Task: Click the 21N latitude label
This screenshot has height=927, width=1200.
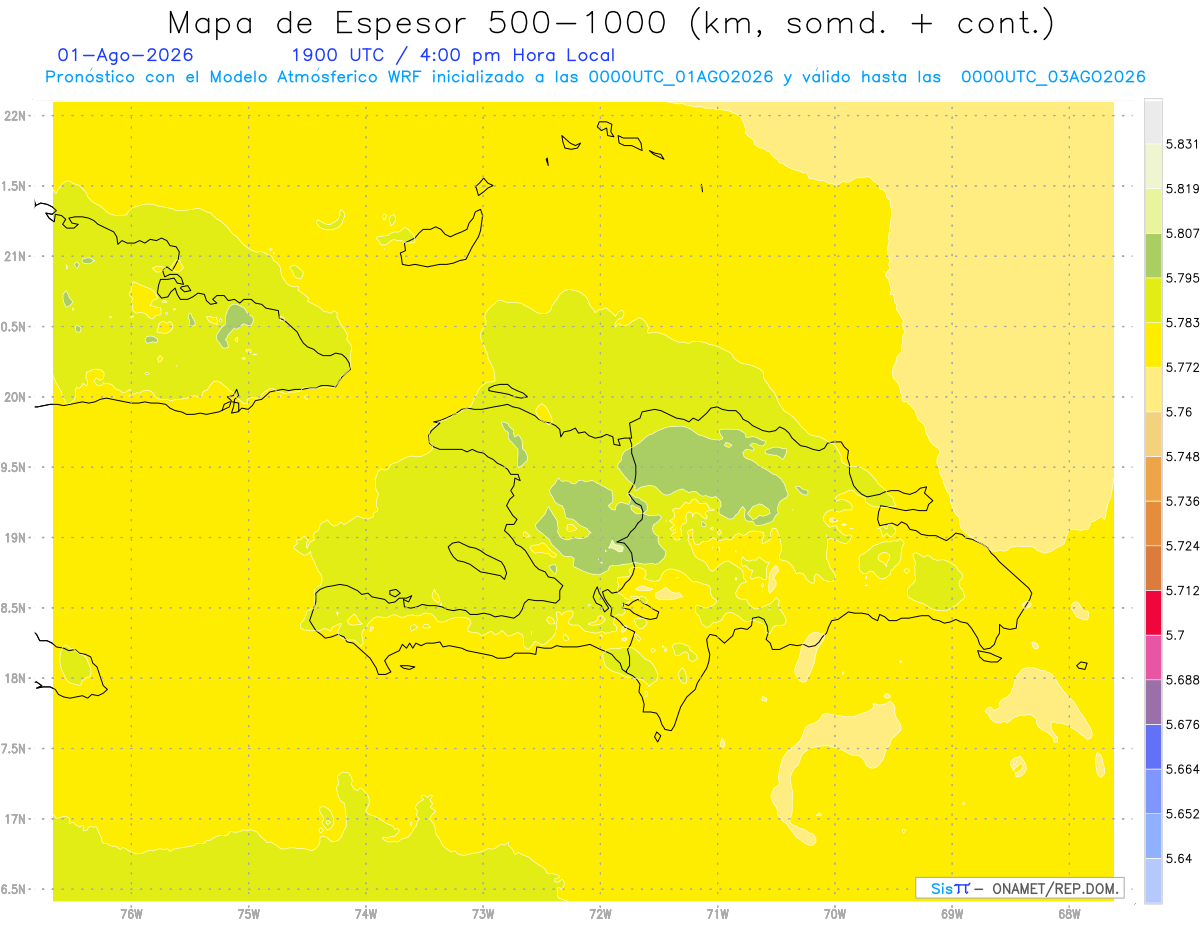Action: [x=17, y=256]
